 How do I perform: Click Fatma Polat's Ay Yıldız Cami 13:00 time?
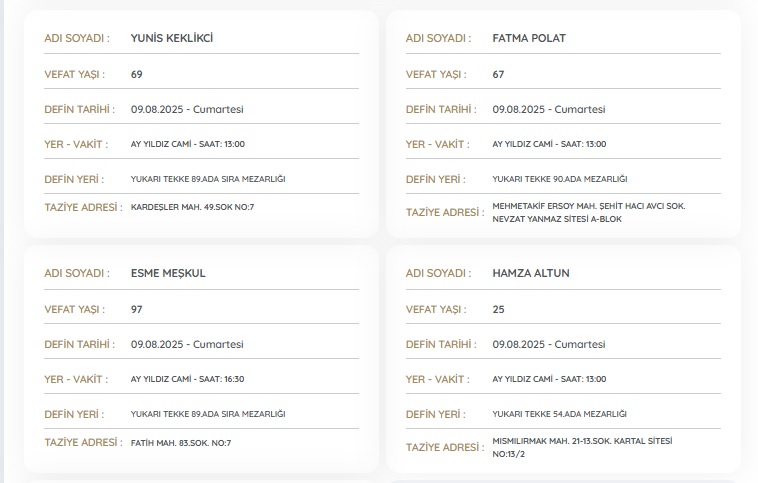pyautogui.click(x=549, y=144)
